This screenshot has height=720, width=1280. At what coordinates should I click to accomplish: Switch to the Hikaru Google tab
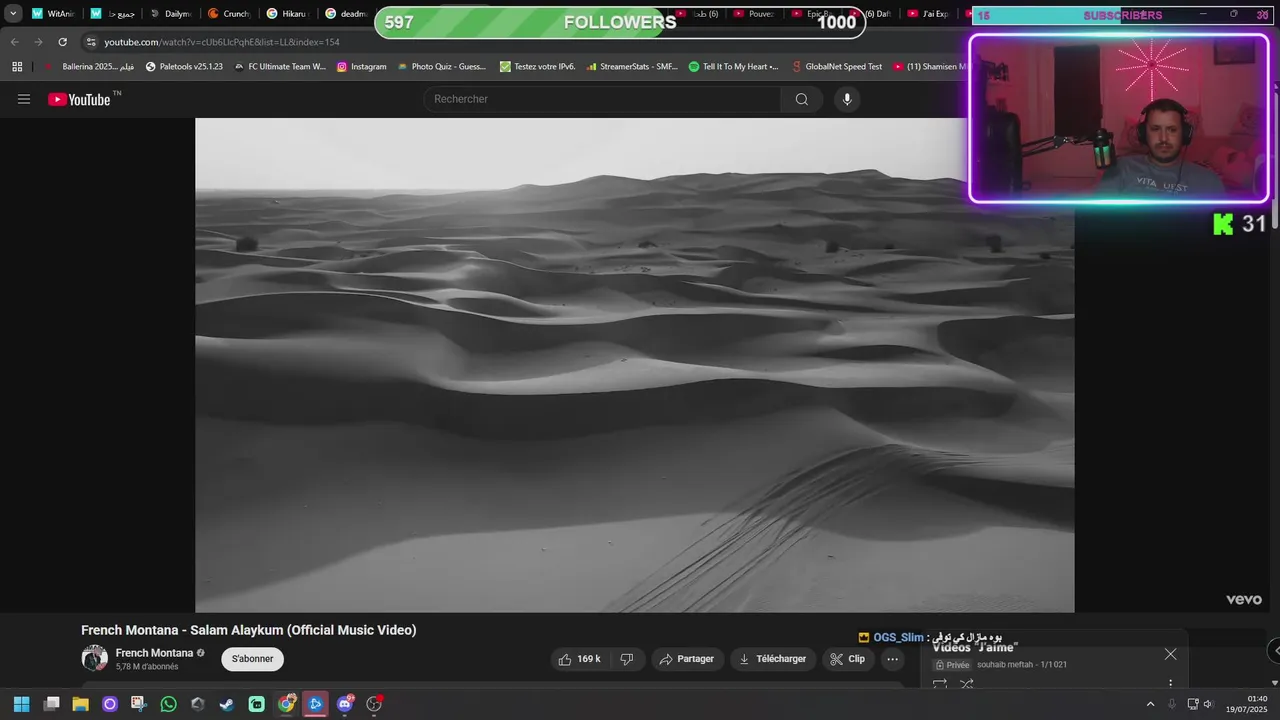click(288, 14)
